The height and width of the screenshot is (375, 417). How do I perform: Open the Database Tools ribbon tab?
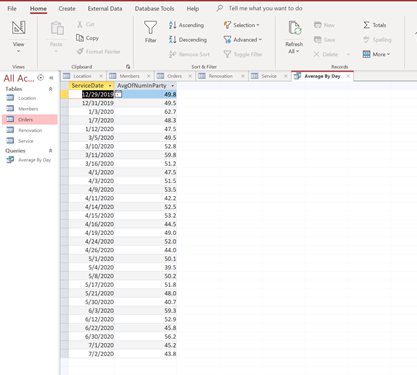pyautogui.click(x=154, y=9)
